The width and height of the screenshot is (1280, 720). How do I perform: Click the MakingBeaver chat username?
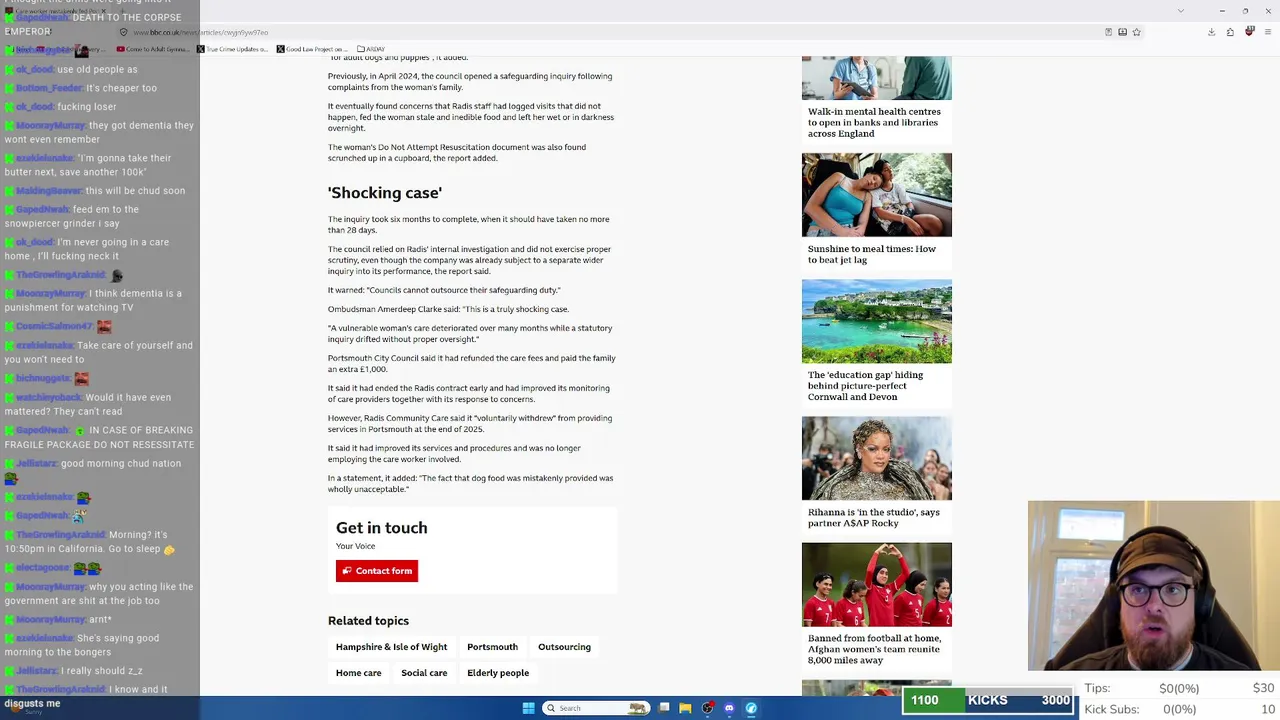click(48, 191)
